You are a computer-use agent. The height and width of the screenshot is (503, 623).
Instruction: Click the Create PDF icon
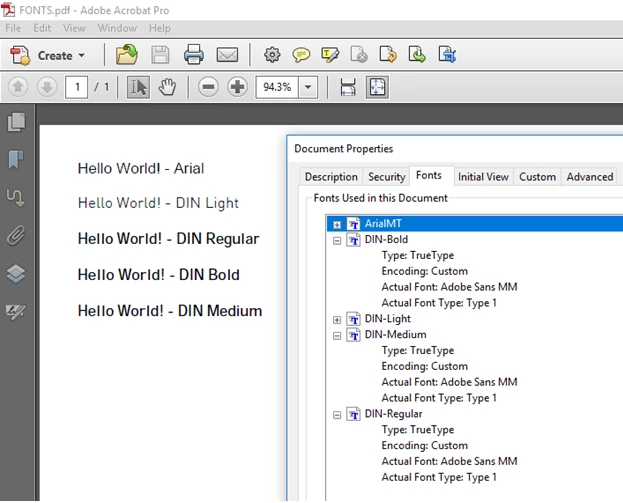pos(20,55)
